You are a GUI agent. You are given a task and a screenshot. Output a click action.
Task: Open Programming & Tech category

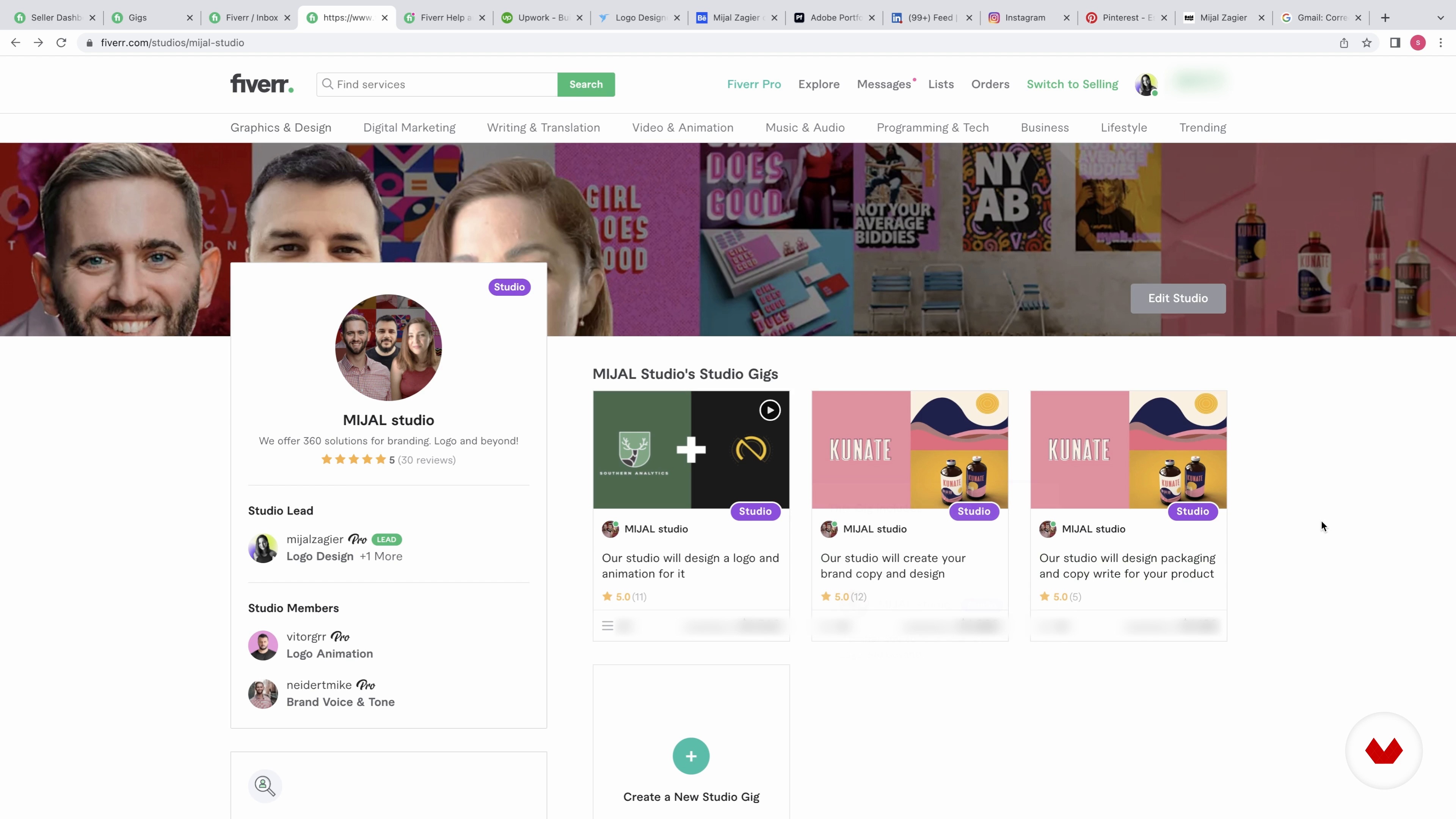[x=933, y=128]
